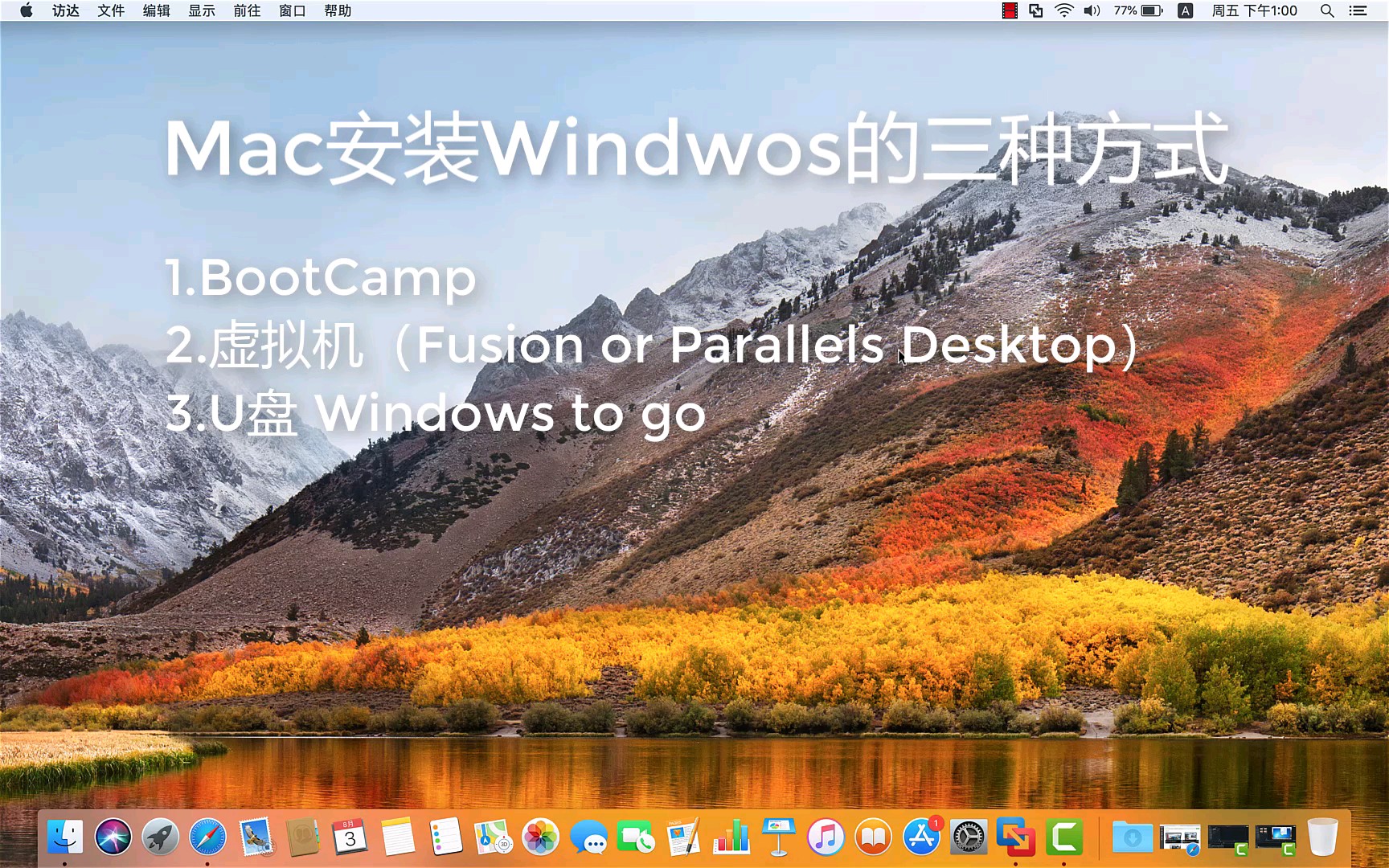
Task: Open Numbers bar chart icon
Action: [731, 837]
